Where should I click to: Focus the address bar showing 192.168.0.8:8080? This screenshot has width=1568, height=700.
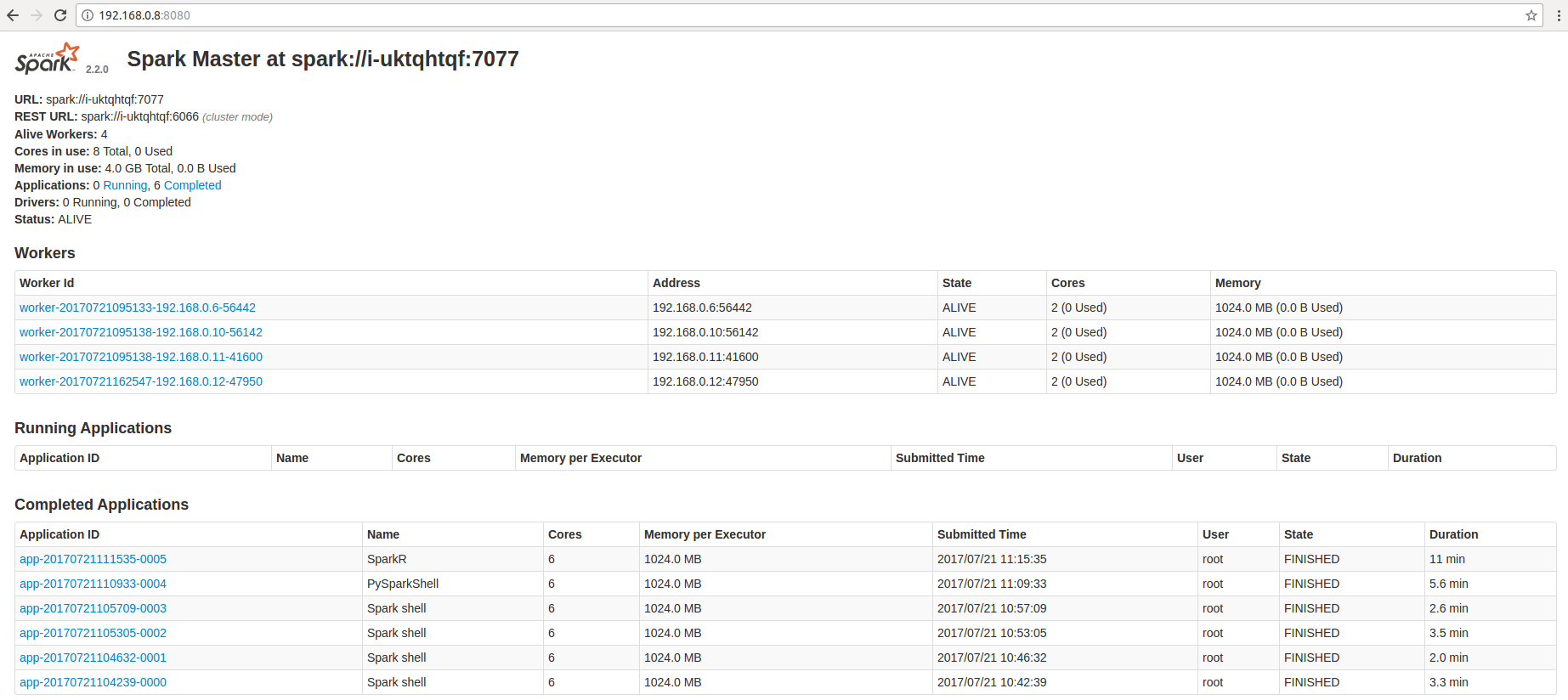coord(807,15)
